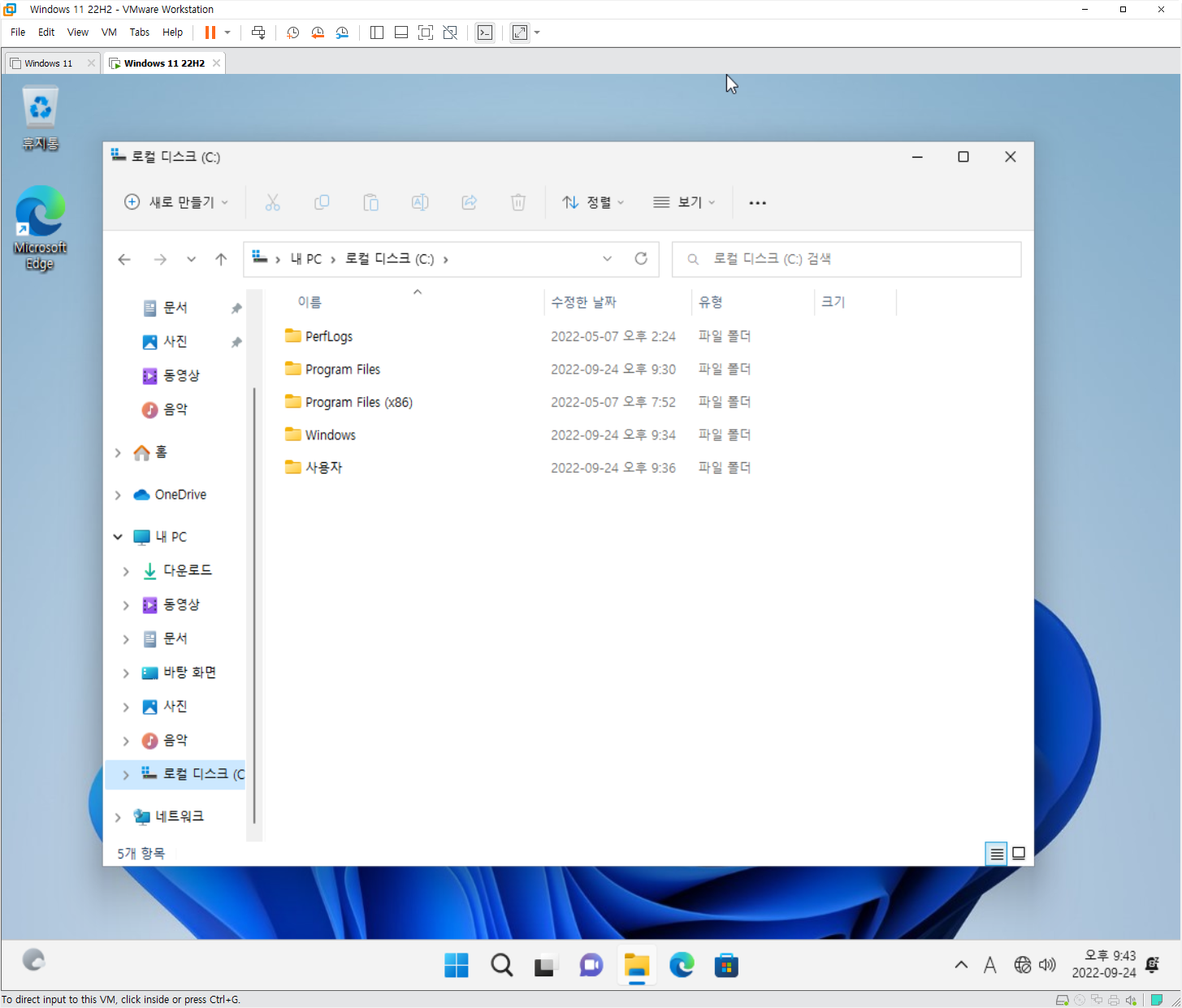Toggle VMware unity mode icon
Viewport: 1182px width, 1008px height.
450,32
